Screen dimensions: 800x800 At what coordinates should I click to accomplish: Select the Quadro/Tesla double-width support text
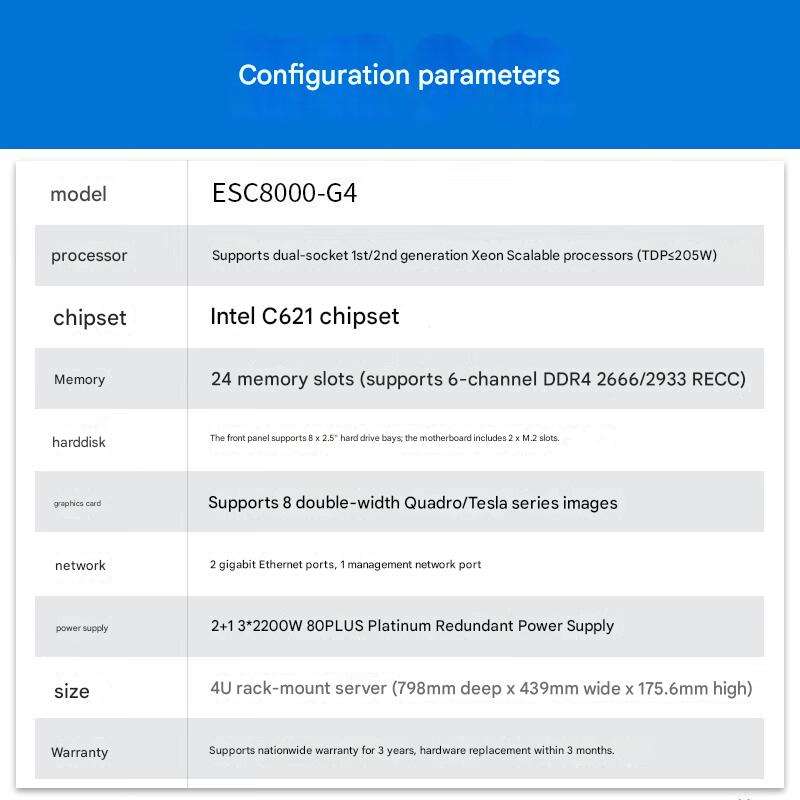tap(412, 503)
